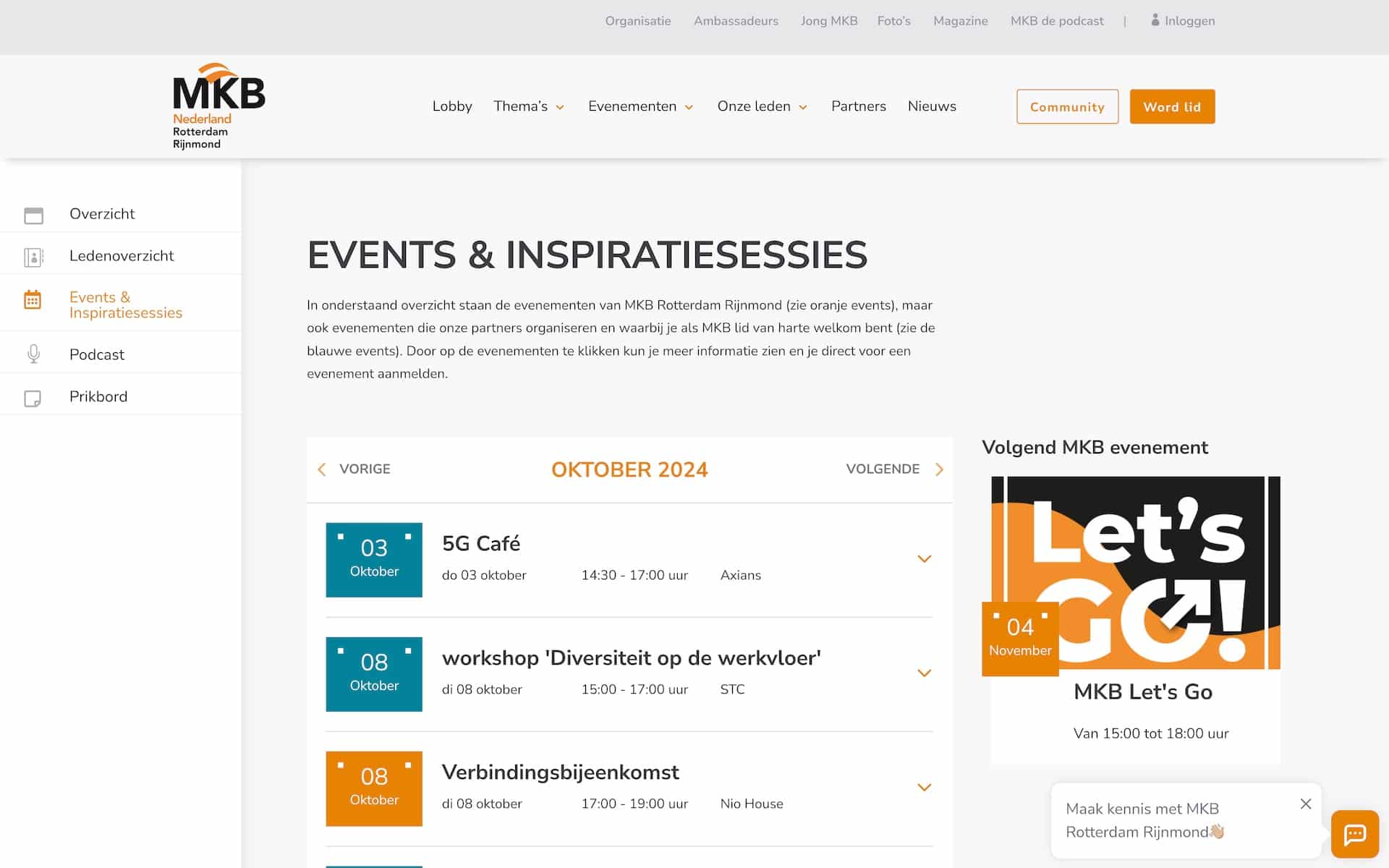This screenshot has width=1389, height=868.
Task: Open the Community page
Action: tap(1067, 106)
